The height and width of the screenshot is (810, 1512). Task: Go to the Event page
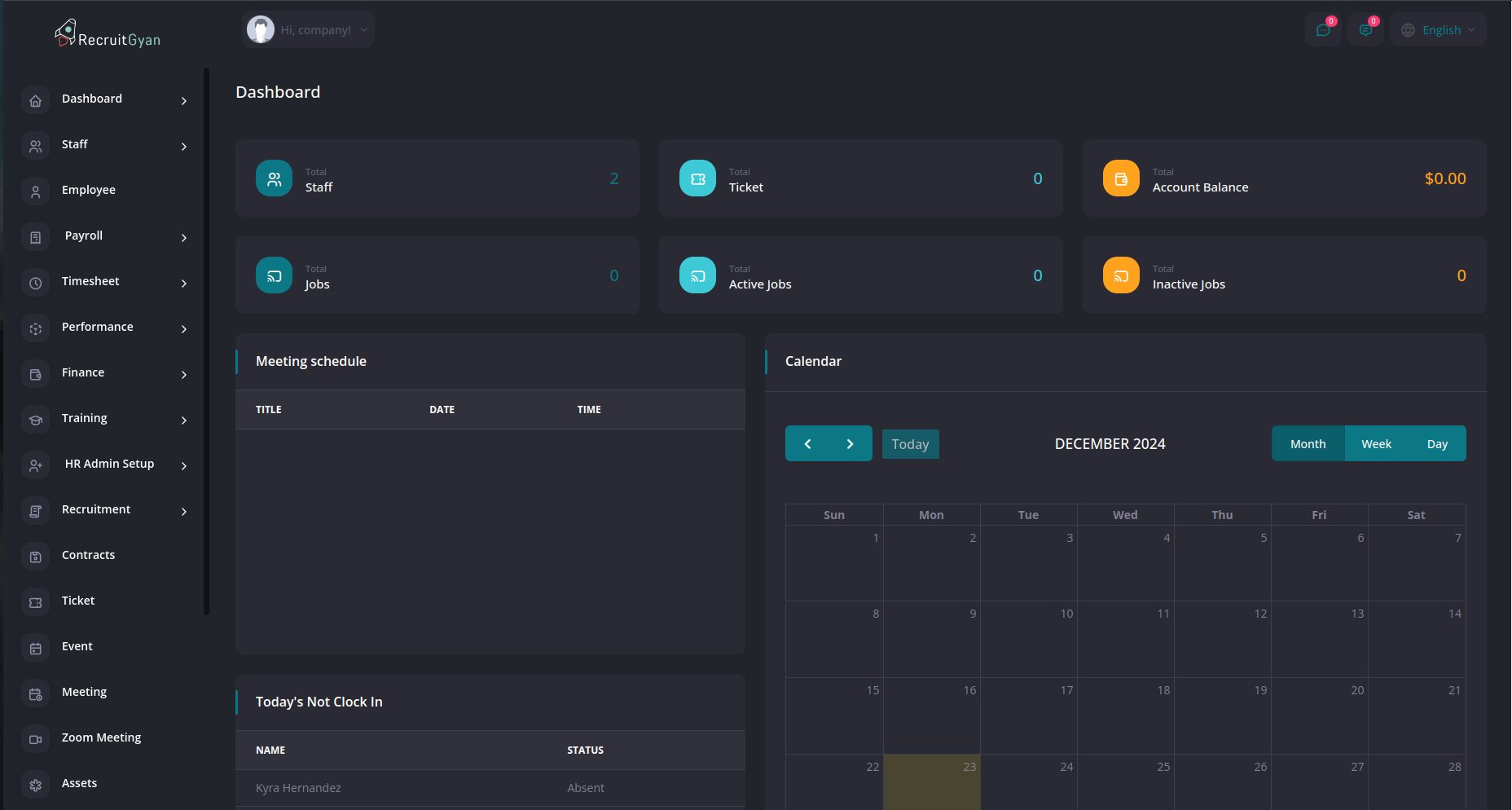tap(77, 647)
